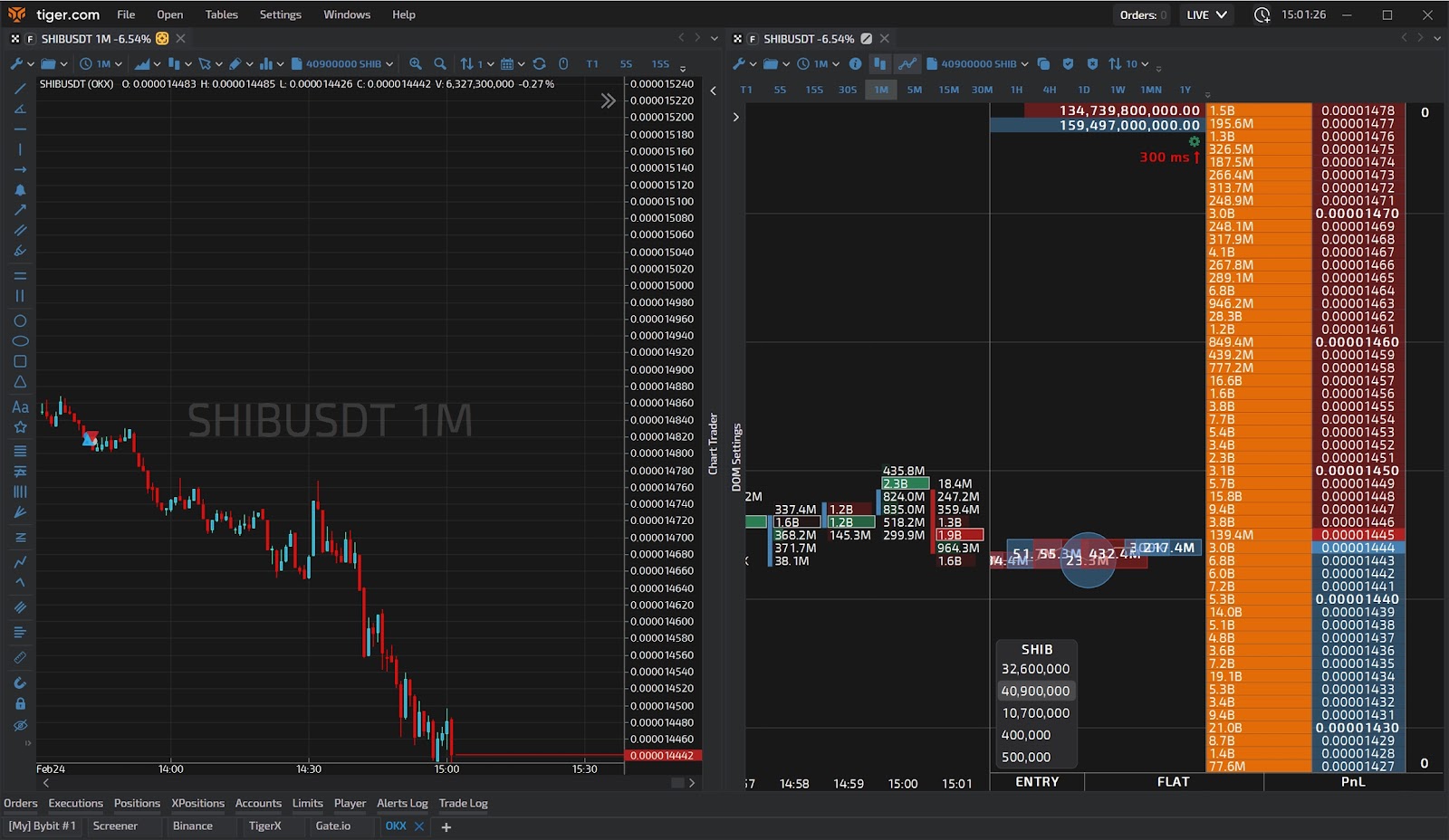Collapse the Chart Trader panel arrow
The image size is (1449, 840).
[x=714, y=91]
